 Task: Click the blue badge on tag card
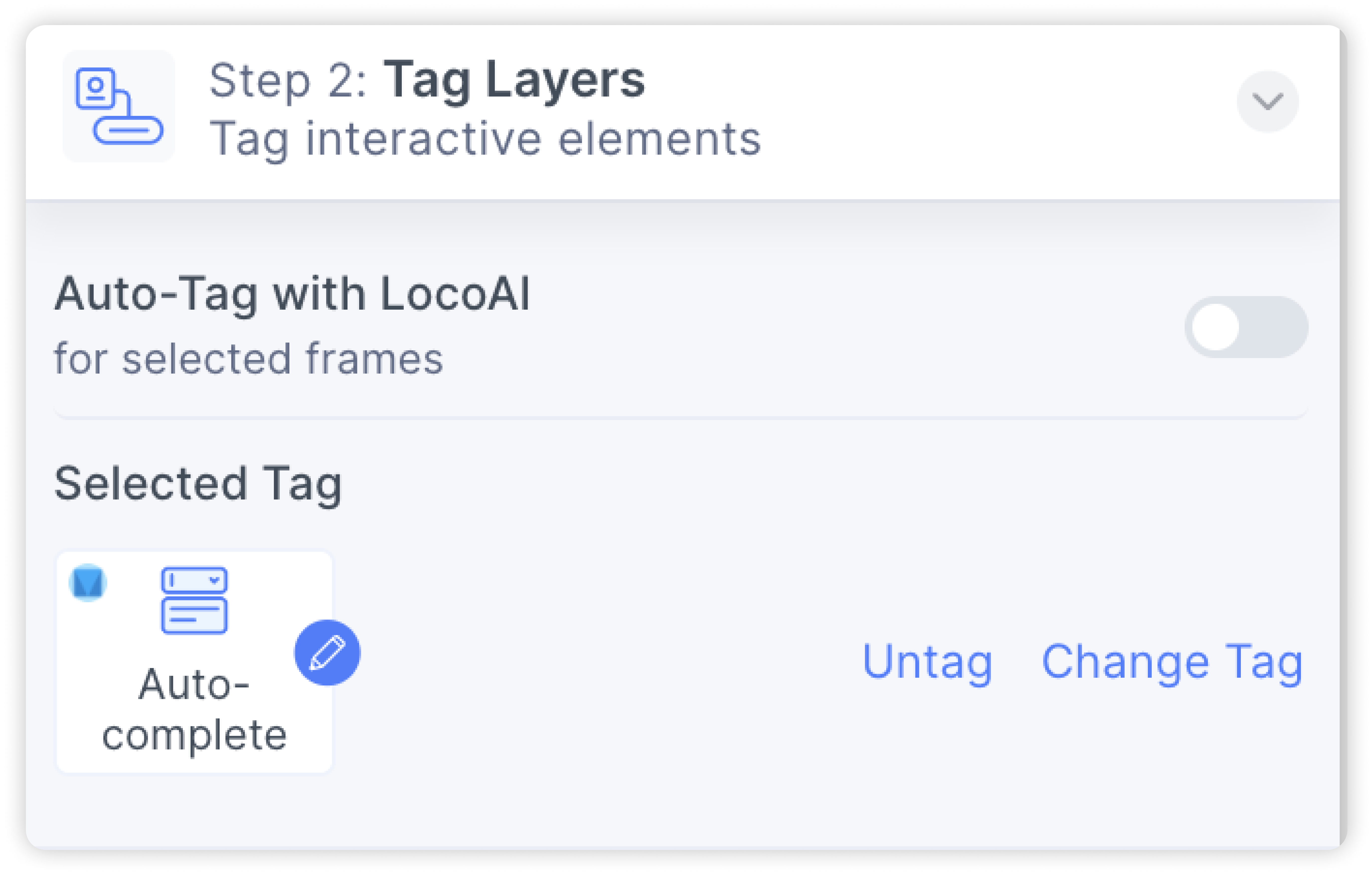[x=88, y=583]
